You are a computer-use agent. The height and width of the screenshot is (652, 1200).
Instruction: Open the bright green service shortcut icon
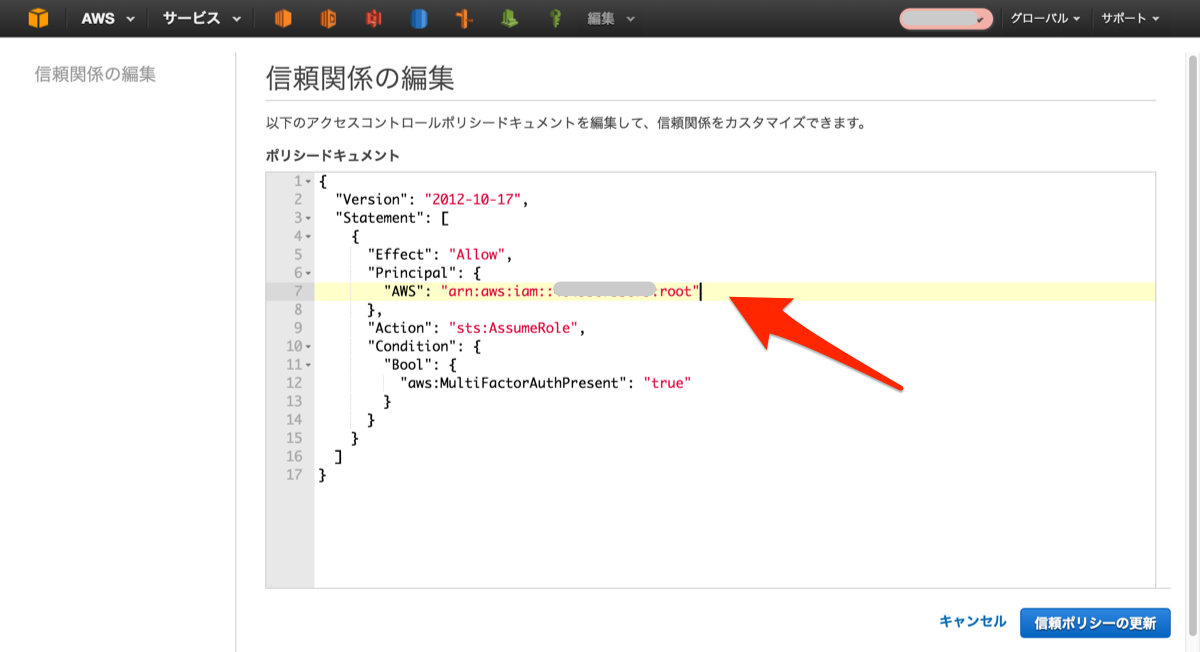[x=510, y=18]
